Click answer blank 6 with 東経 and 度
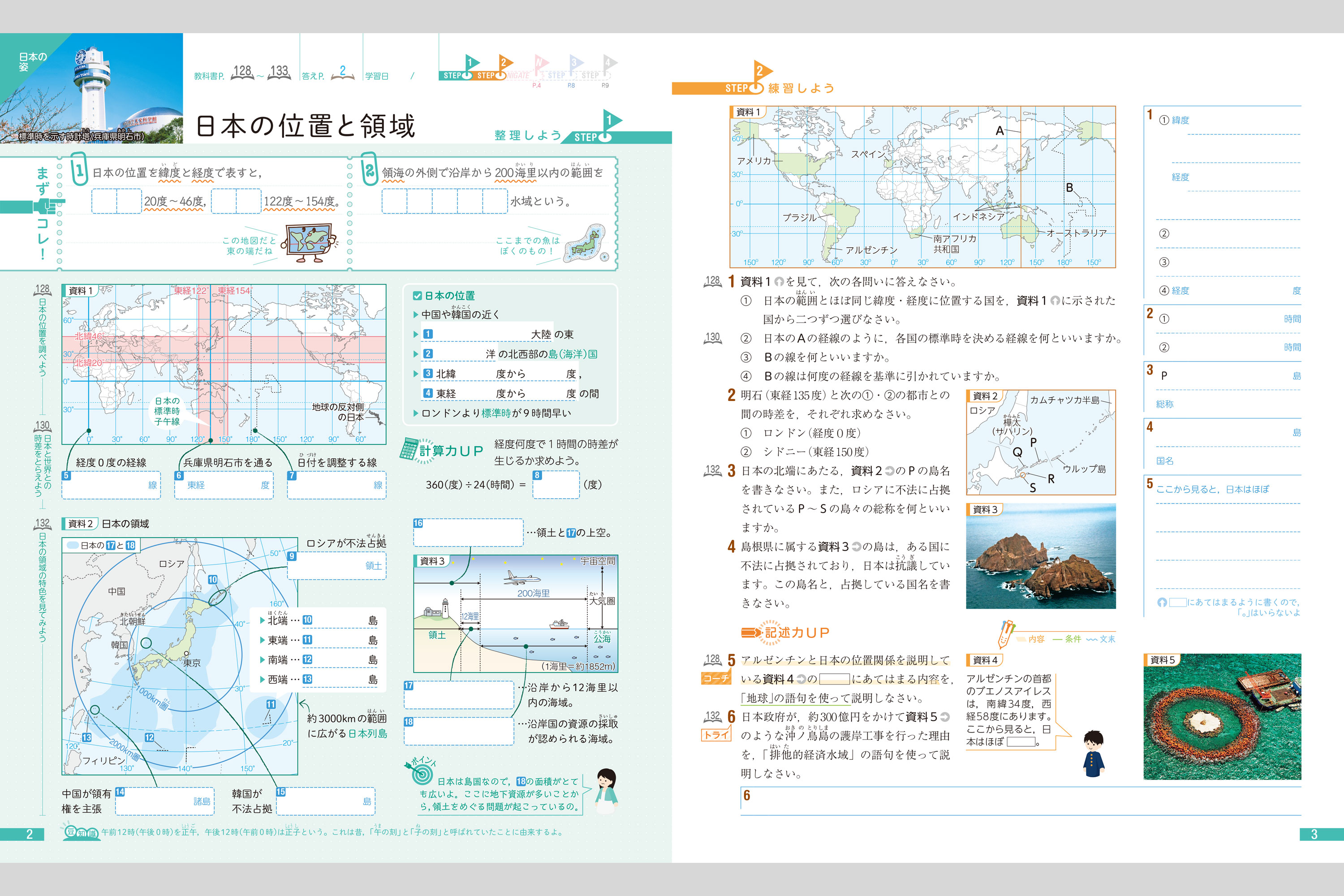This screenshot has height=896, width=1344. [224, 485]
